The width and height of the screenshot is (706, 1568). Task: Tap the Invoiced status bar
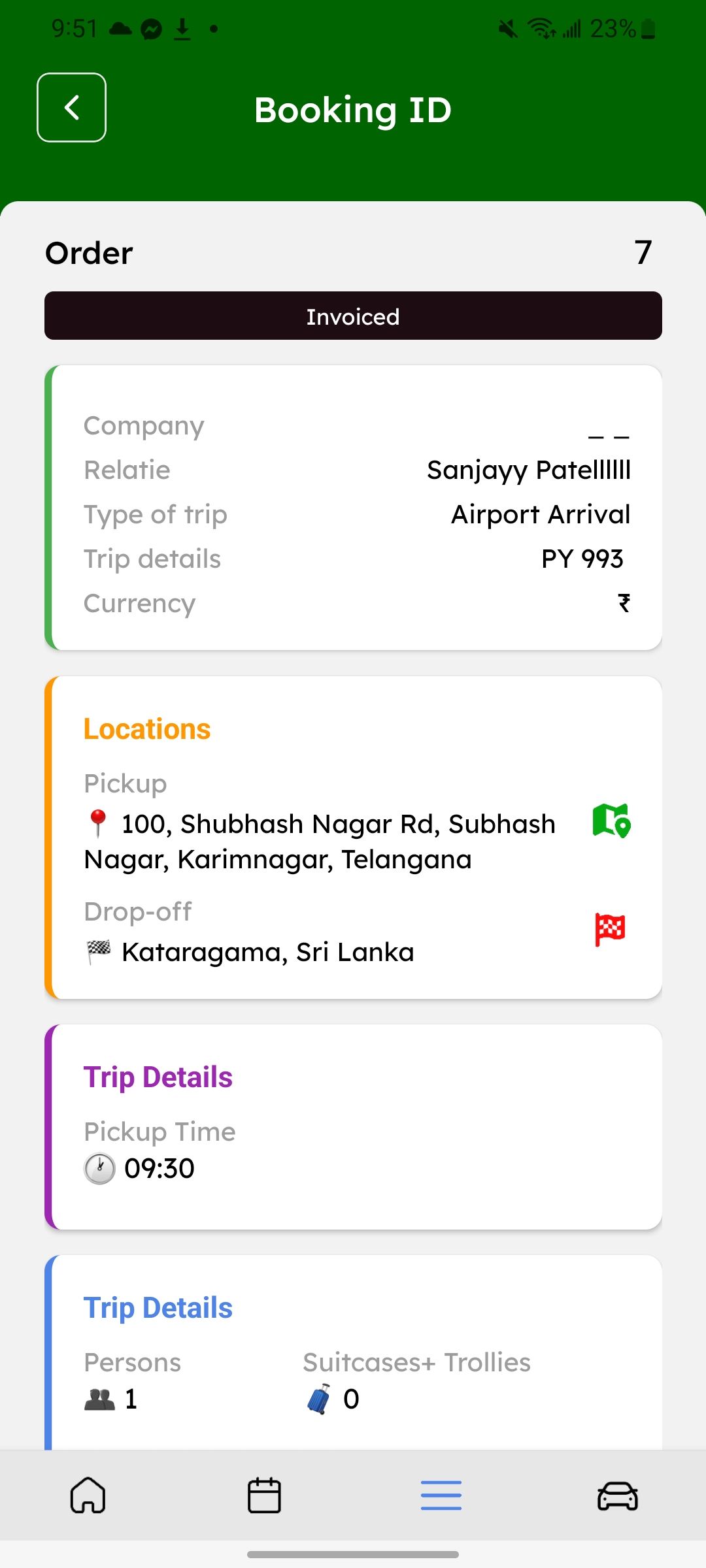coord(353,316)
